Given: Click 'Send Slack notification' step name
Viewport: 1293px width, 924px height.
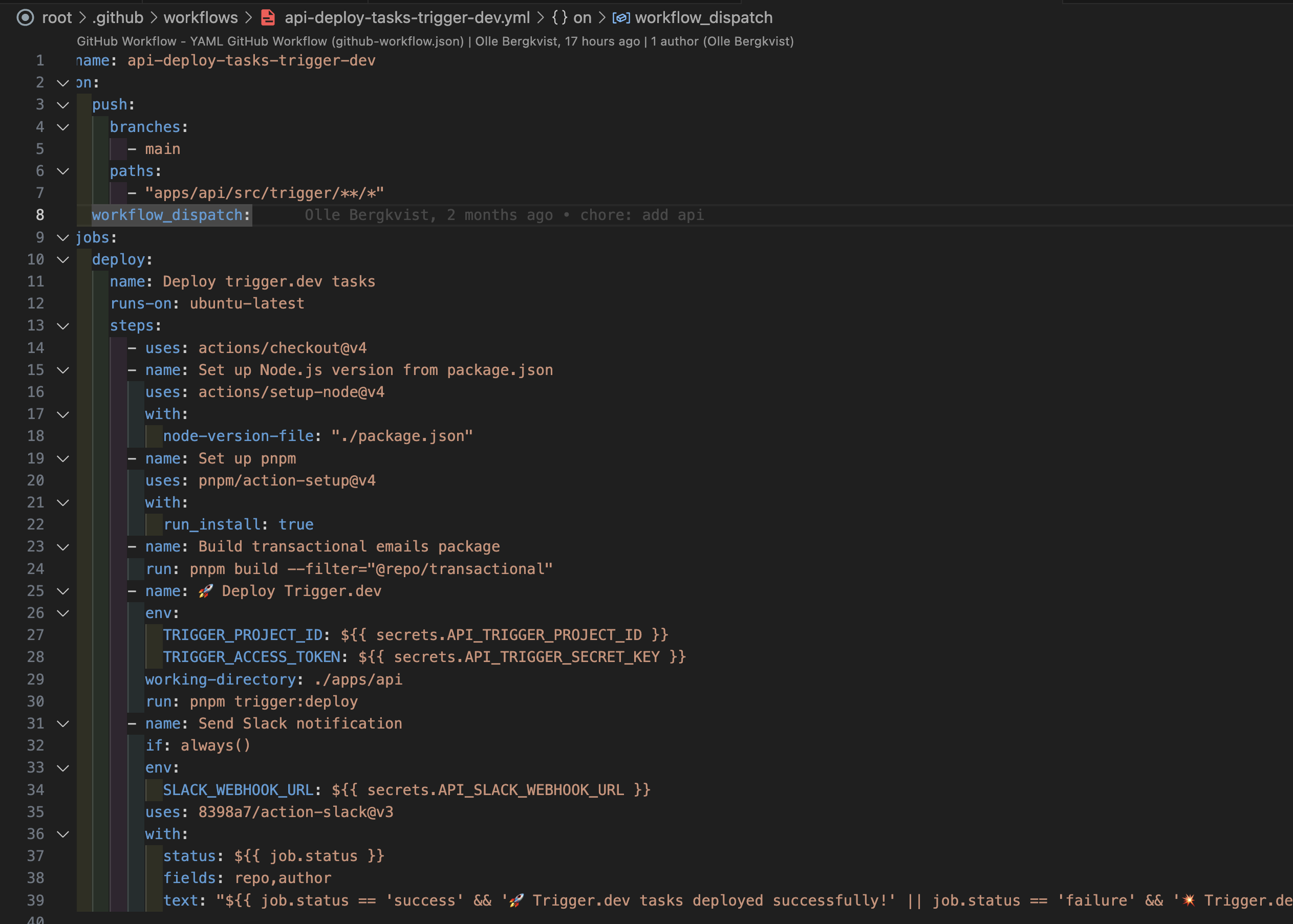Looking at the screenshot, I should coord(300,724).
